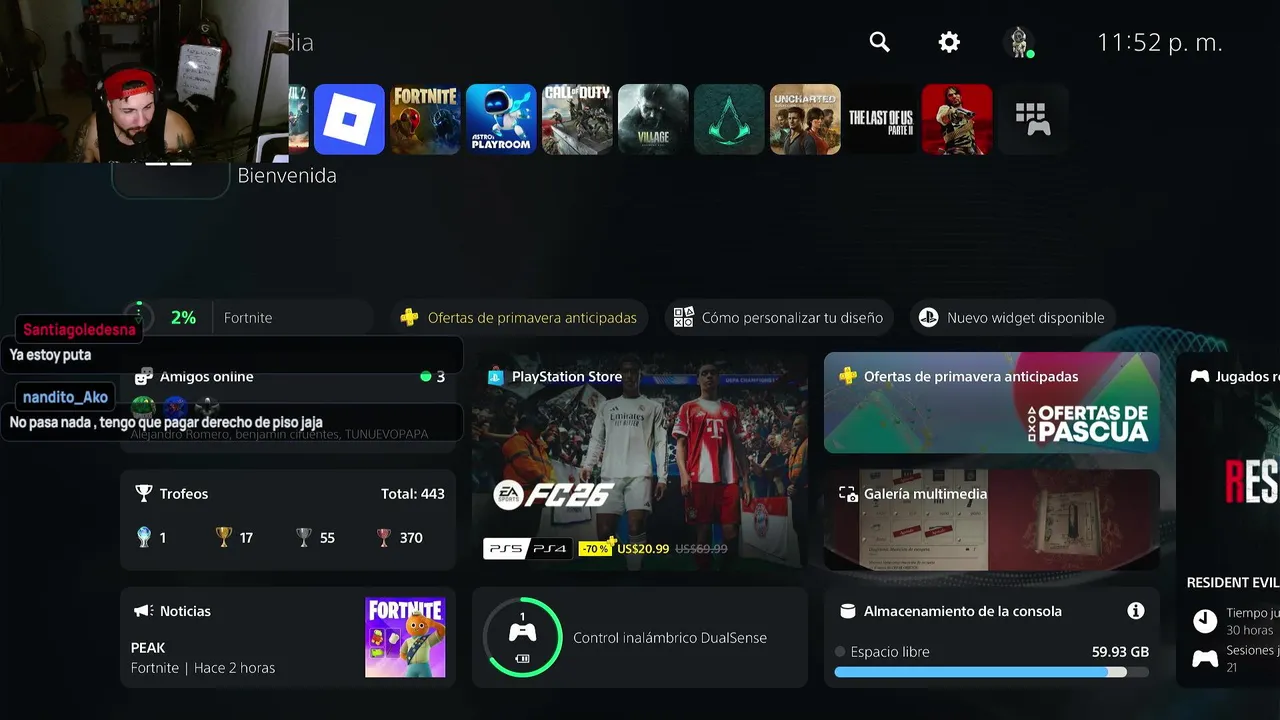Open Nuevo widget disponible pill

click(1012, 317)
